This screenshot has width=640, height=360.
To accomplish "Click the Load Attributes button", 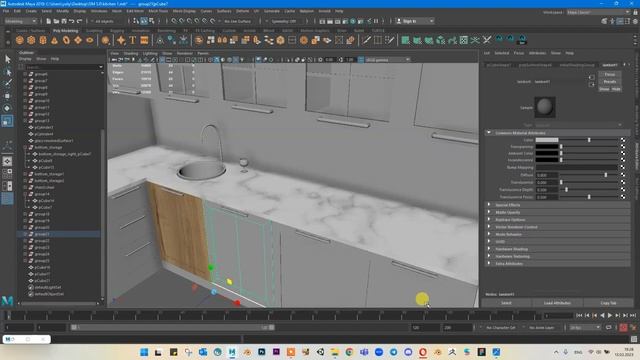I will [557, 303].
